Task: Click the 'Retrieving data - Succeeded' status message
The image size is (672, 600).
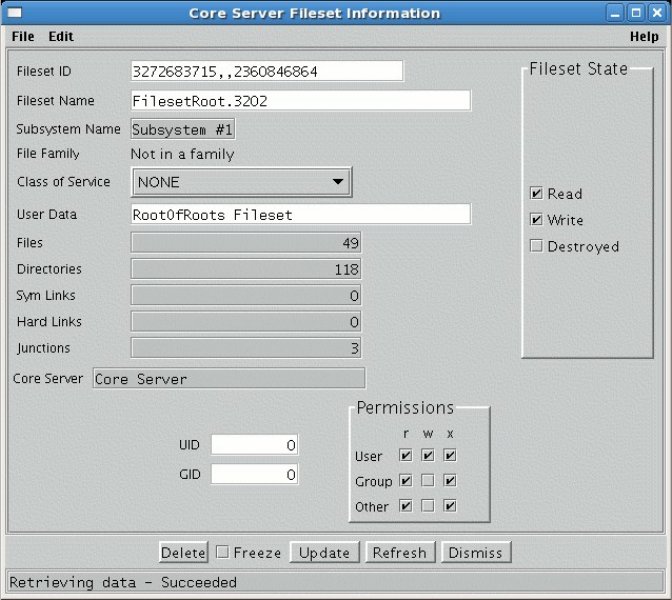Action: pos(123,582)
